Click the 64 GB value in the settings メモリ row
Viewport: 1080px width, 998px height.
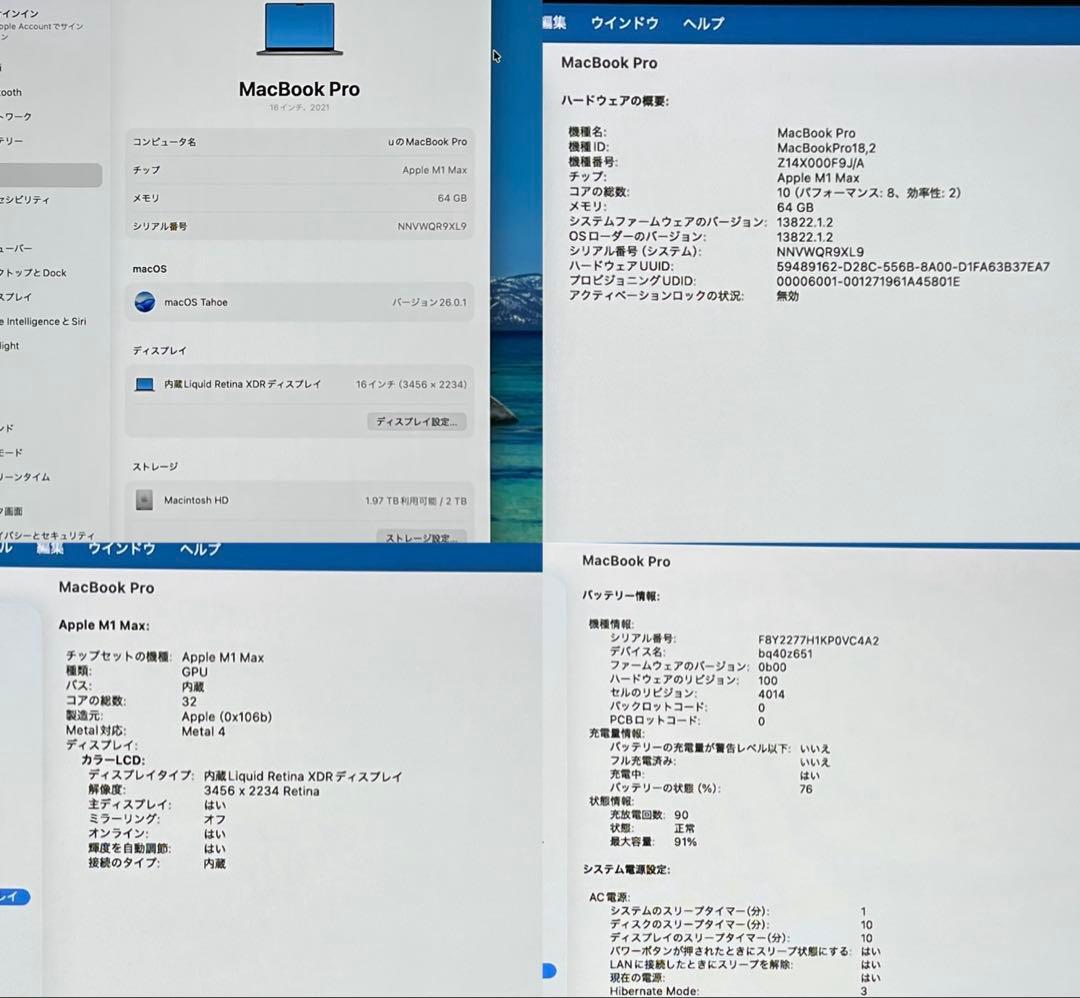[x=452, y=198]
